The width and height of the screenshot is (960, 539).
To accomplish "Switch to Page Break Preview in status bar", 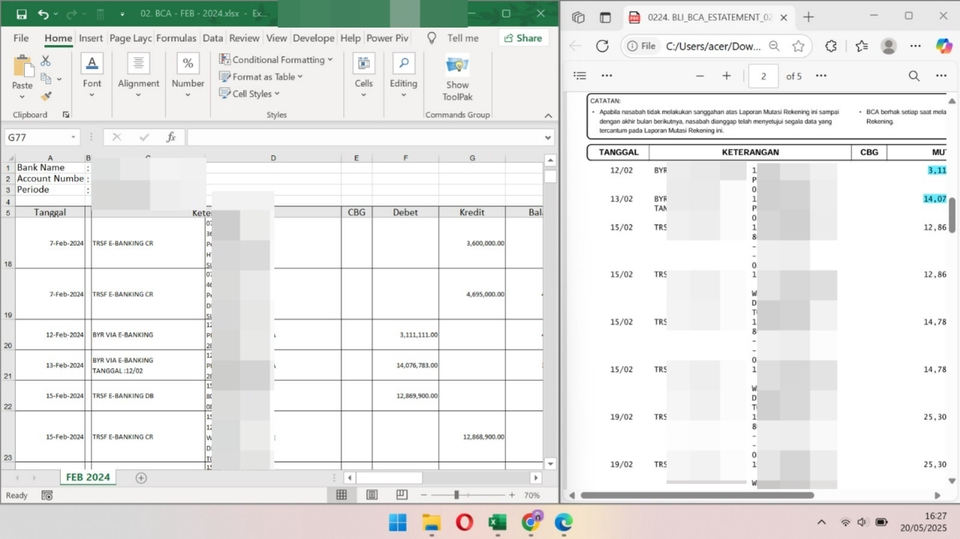I will pyautogui.click(x=402, y=495).
